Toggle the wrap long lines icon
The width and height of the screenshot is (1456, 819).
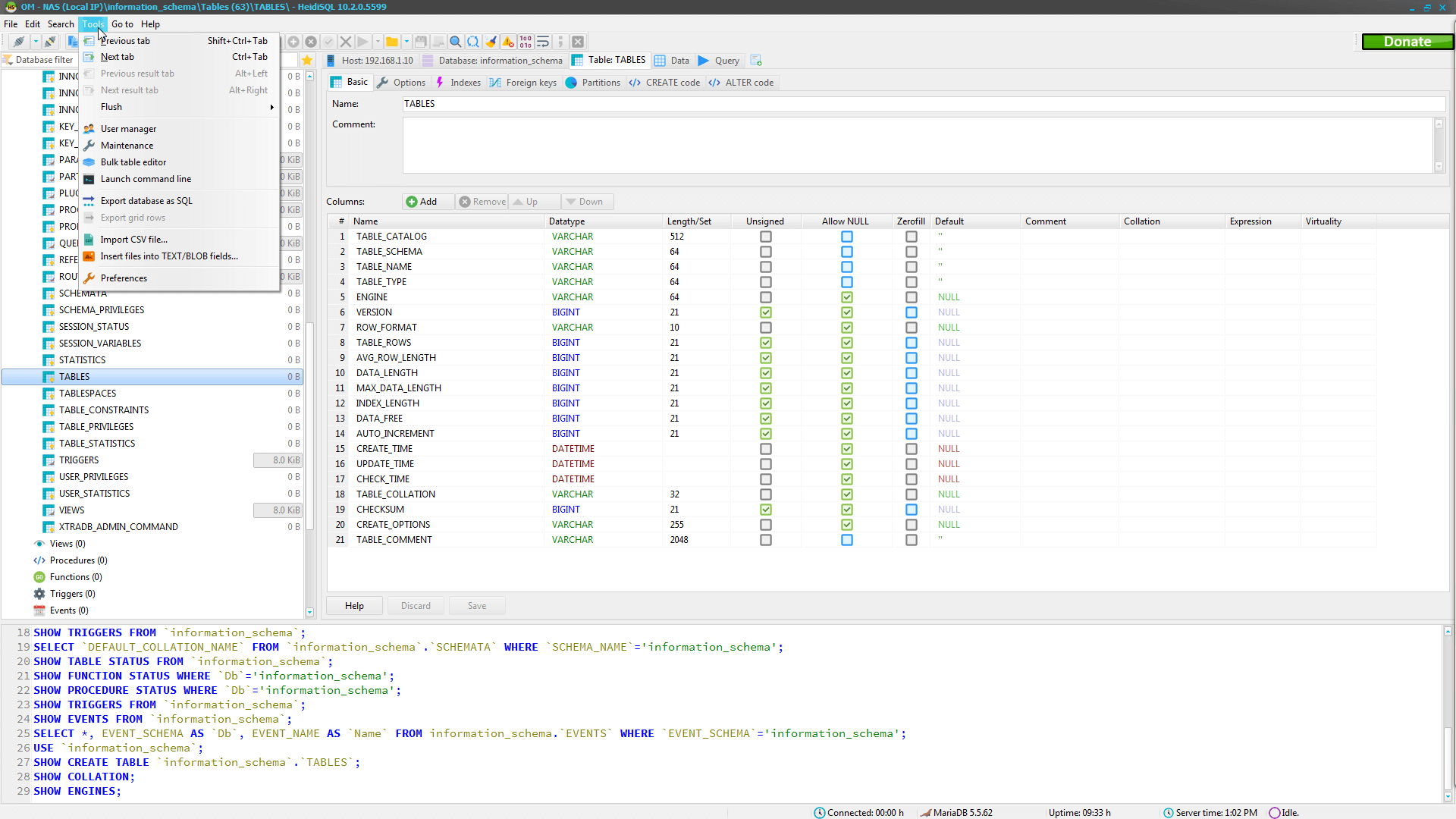(x=543, y=42)
